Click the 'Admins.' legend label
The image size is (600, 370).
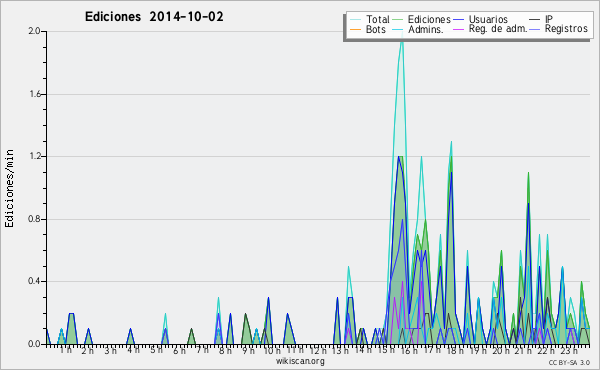426,29
